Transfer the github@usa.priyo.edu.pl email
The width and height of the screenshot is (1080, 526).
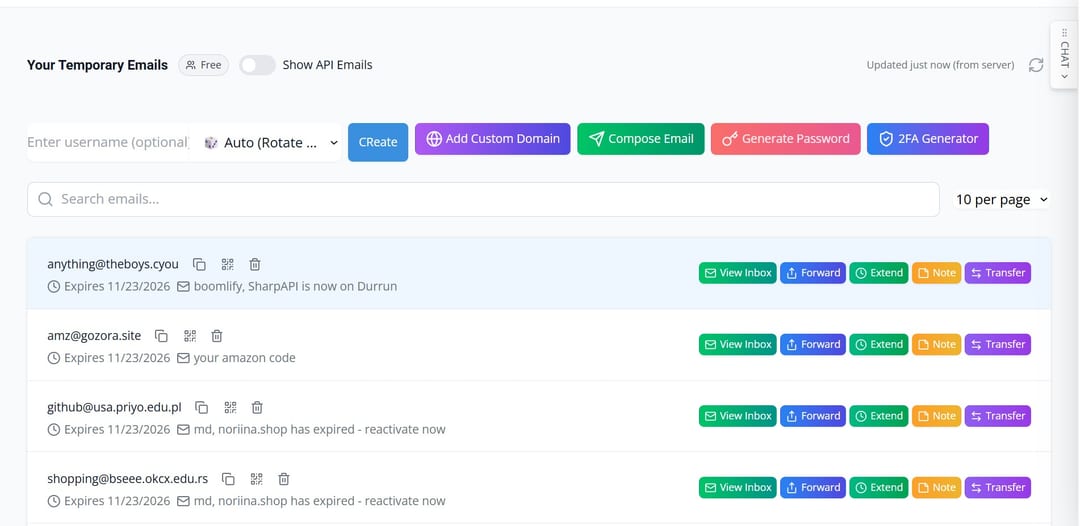click(997, 416)
